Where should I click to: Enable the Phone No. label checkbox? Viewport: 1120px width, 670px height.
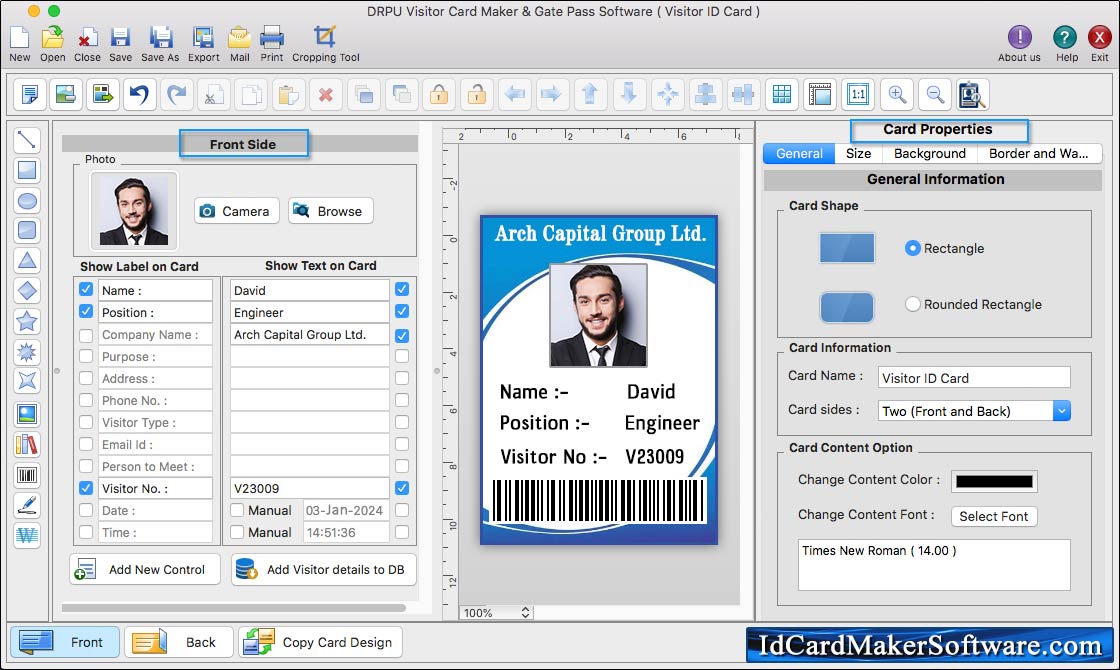tap(86, 400)
